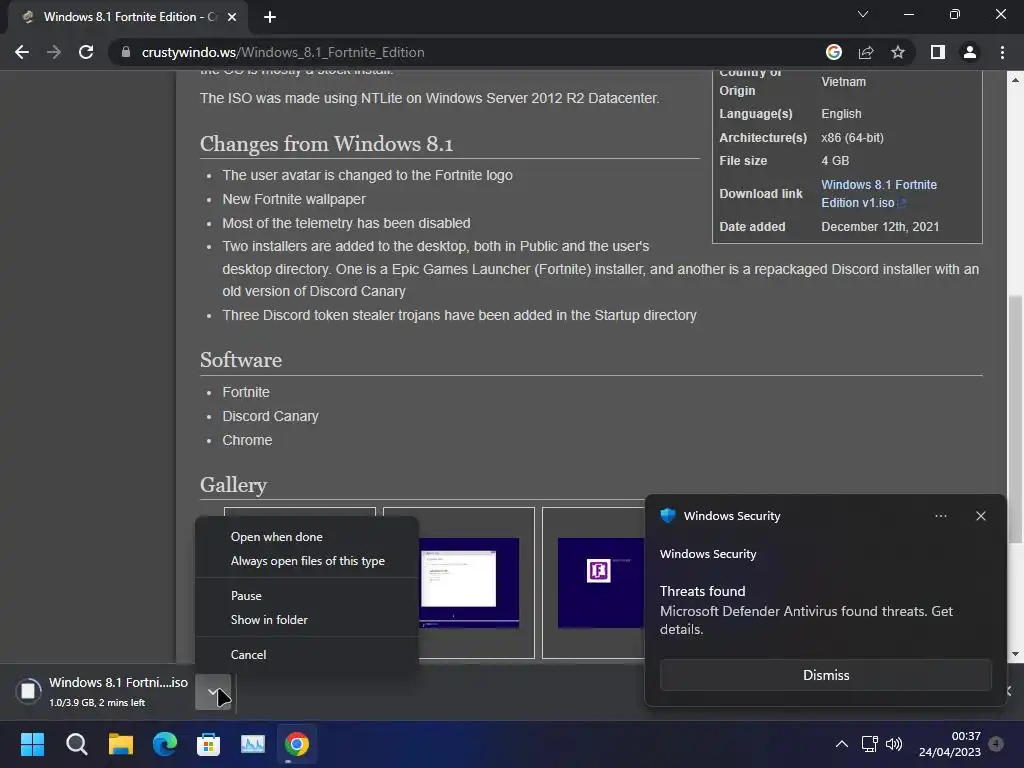Open the Windows Start menu
This screenshot has width=1024, height=768.
point(32,744)
